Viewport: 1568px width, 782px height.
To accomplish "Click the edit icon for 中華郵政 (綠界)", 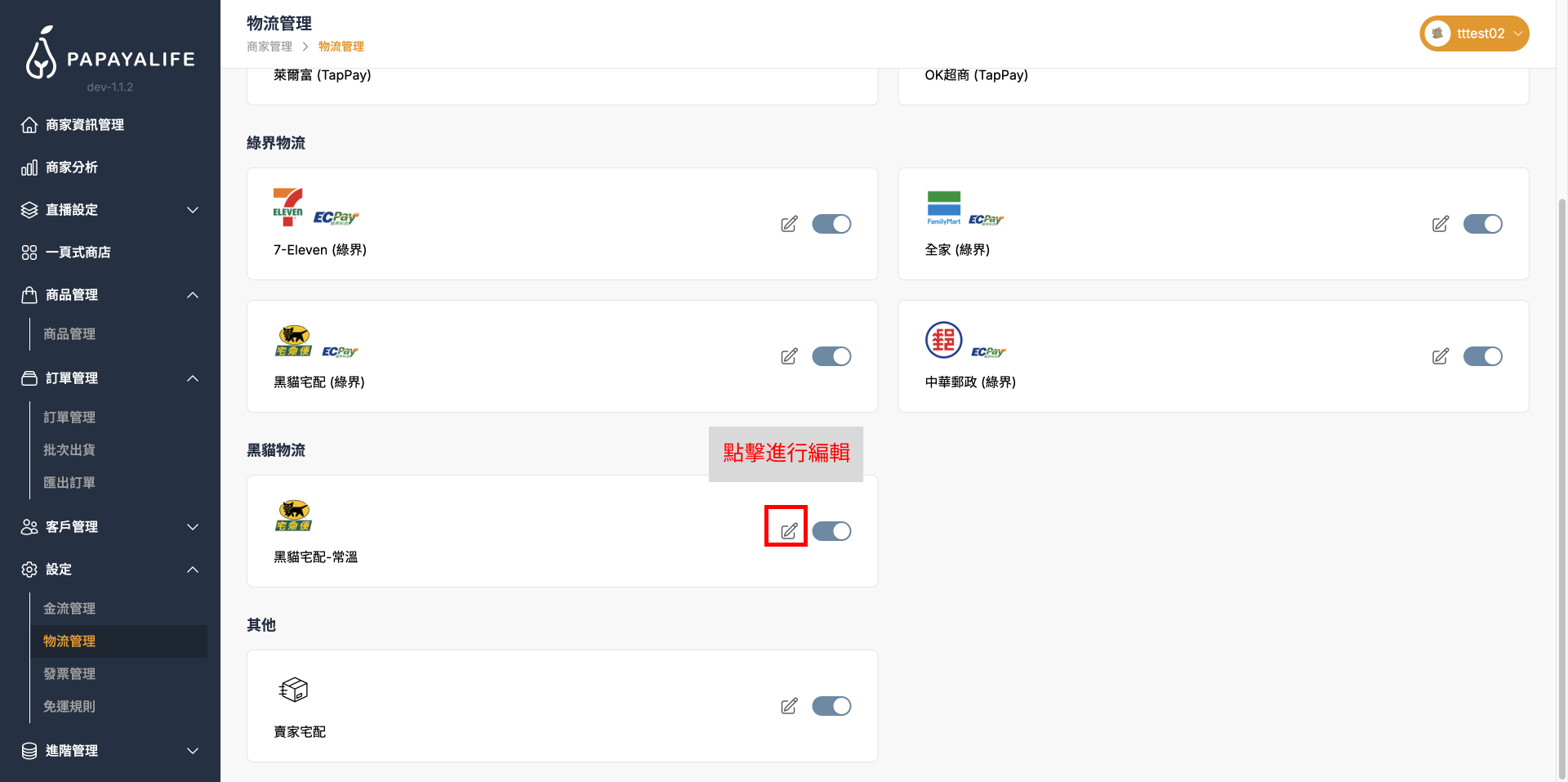I will tap(1440, 356).
